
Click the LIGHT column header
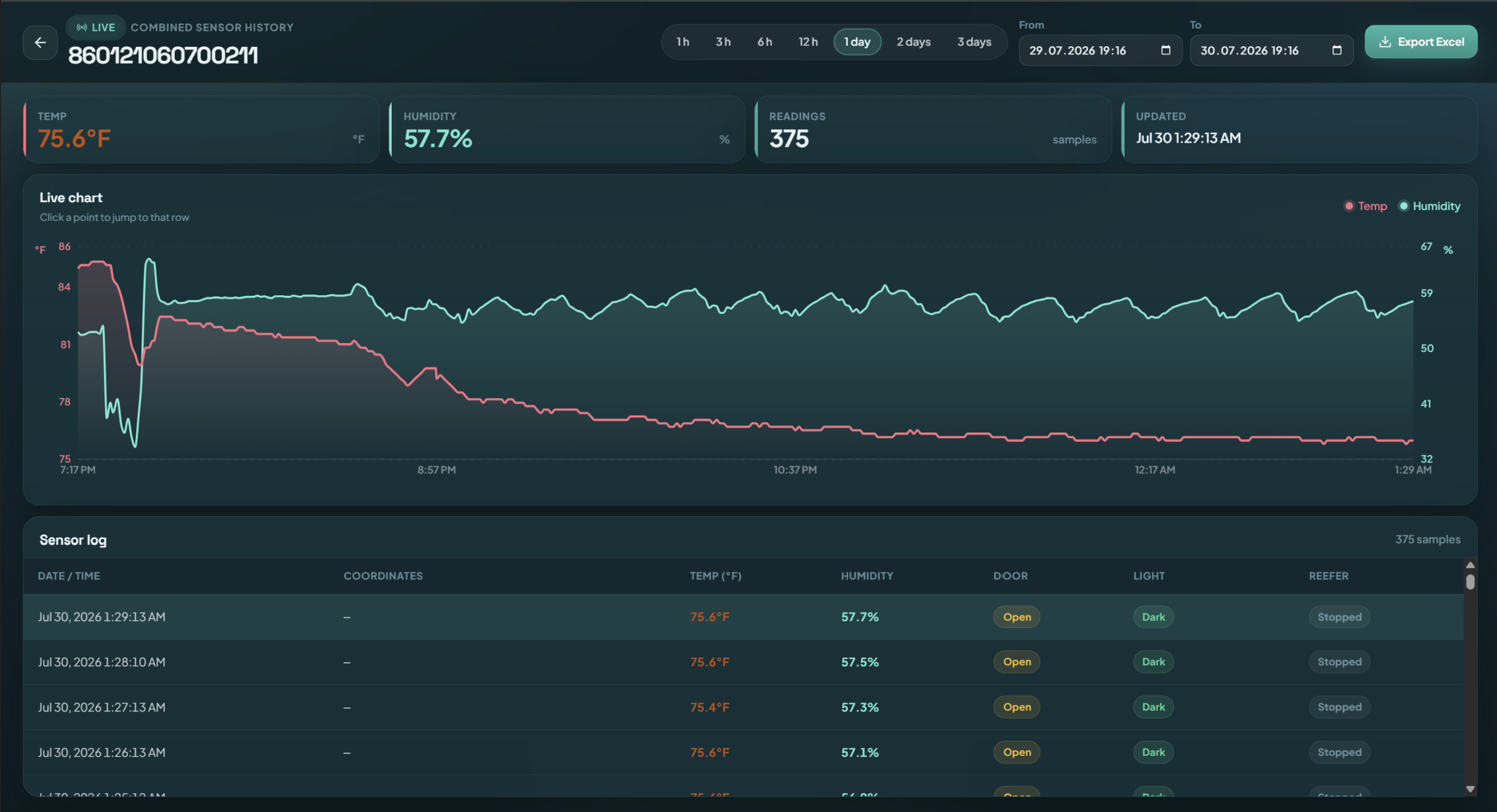tap(1149, 576)
